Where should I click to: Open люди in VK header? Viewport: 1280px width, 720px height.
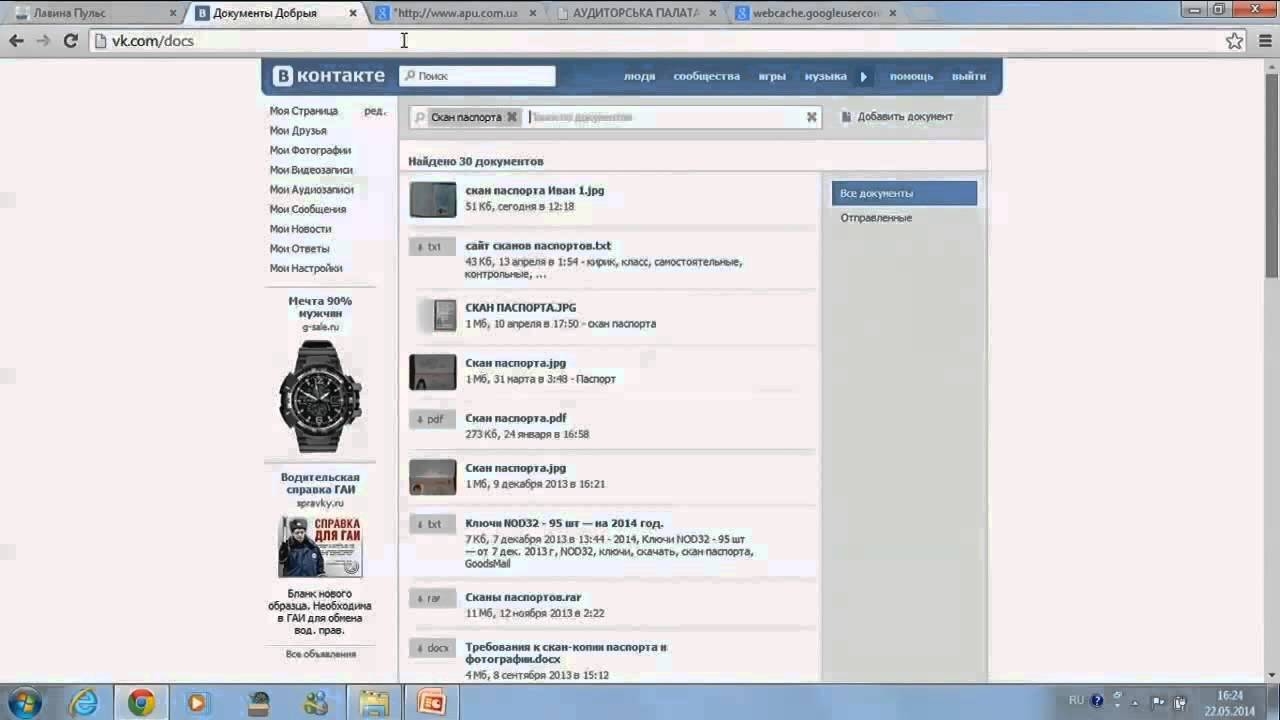pyautogui.click(x=640, y=76)
